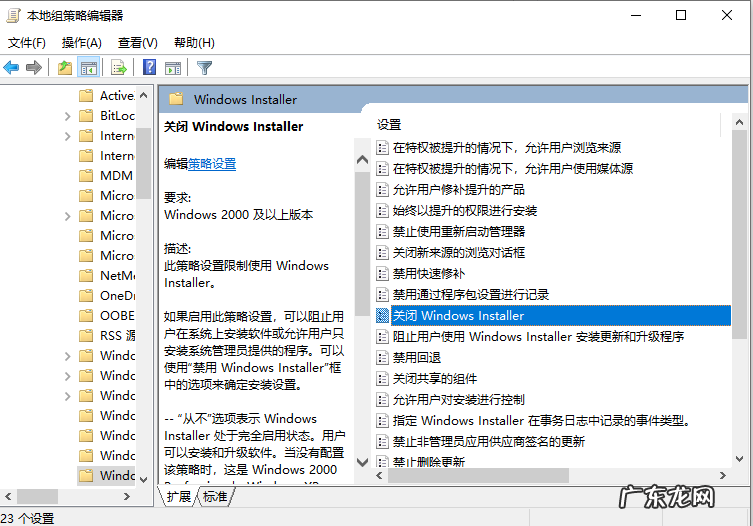
Task: Select the Active folder in tree
Action: coord(117,96)
